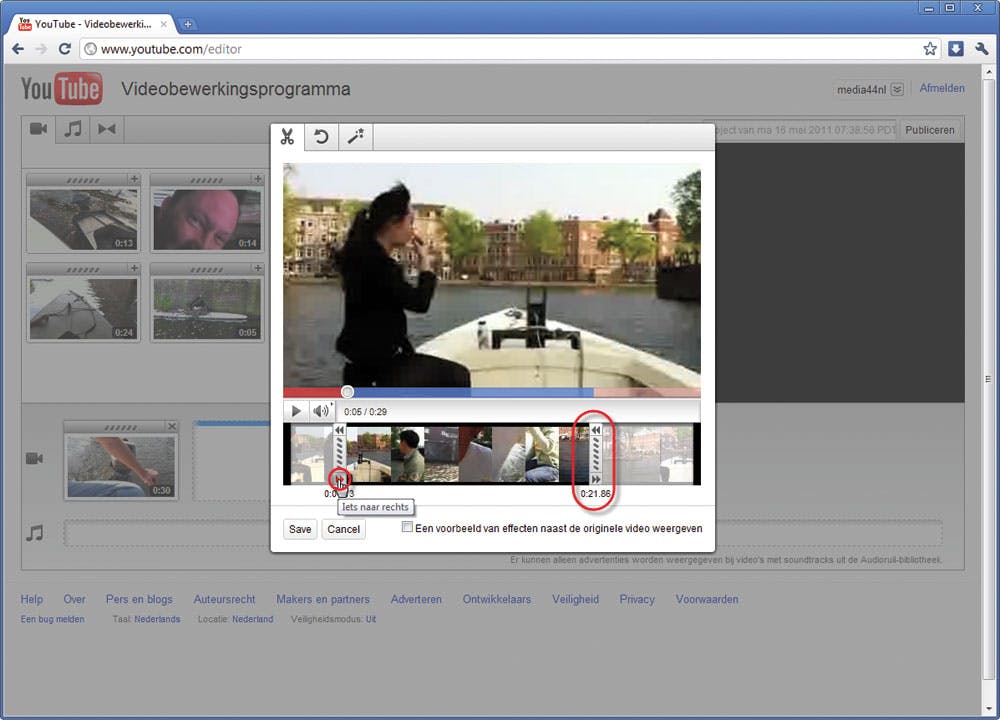Add the 0:05 clip with plus
Image resolution: width=1000 pixels, height=720 pixels.
[x=258, y=268]
